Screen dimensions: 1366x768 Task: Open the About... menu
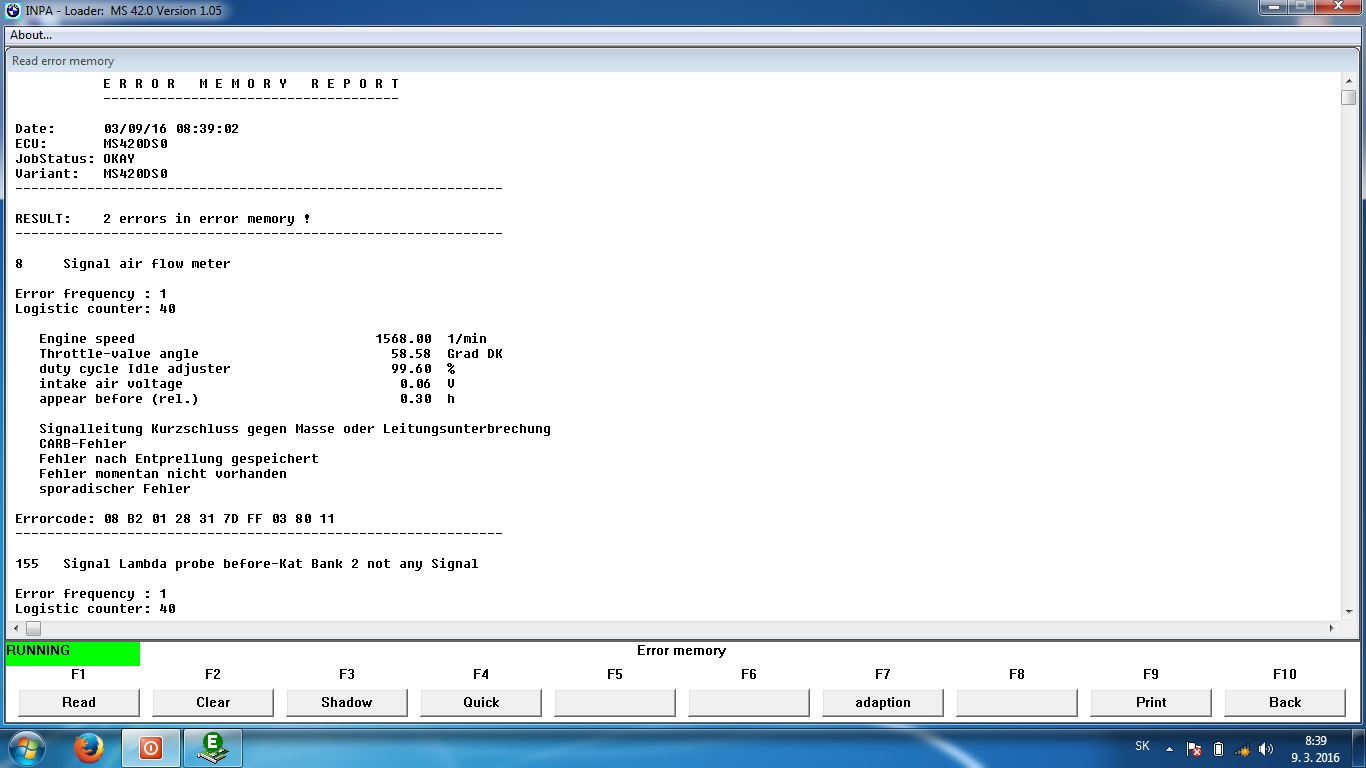click(31, 35)
